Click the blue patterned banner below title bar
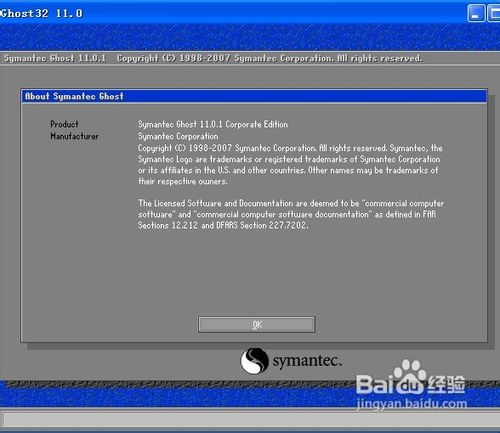This screenshot has width=500, height=433. pyautogui.click(x=250, y=37)
